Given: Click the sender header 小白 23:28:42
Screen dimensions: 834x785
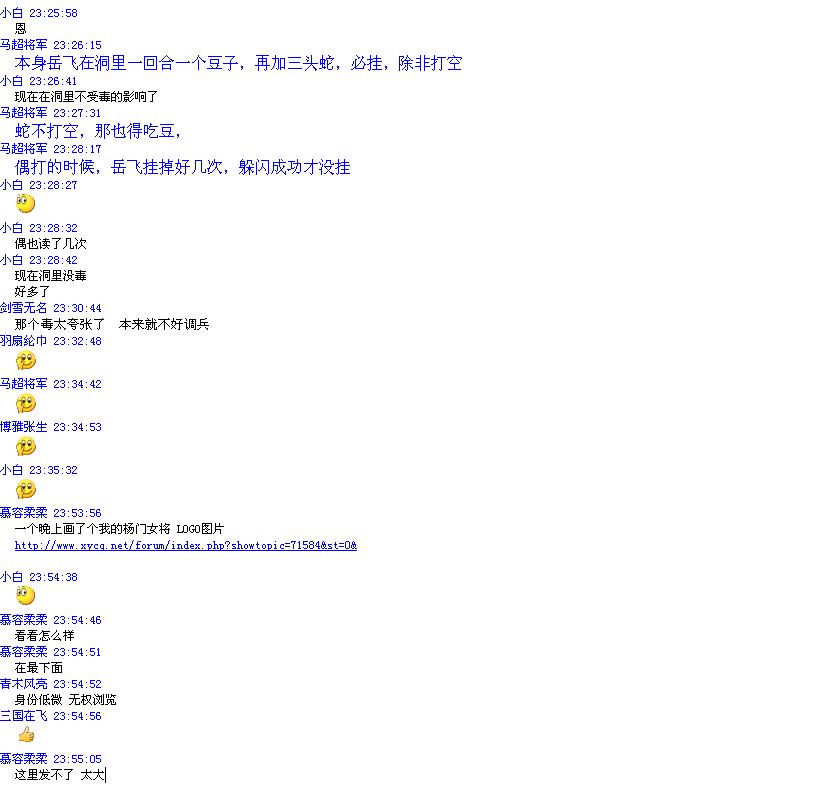Looking at the screenshot, I should click(39, 260).
